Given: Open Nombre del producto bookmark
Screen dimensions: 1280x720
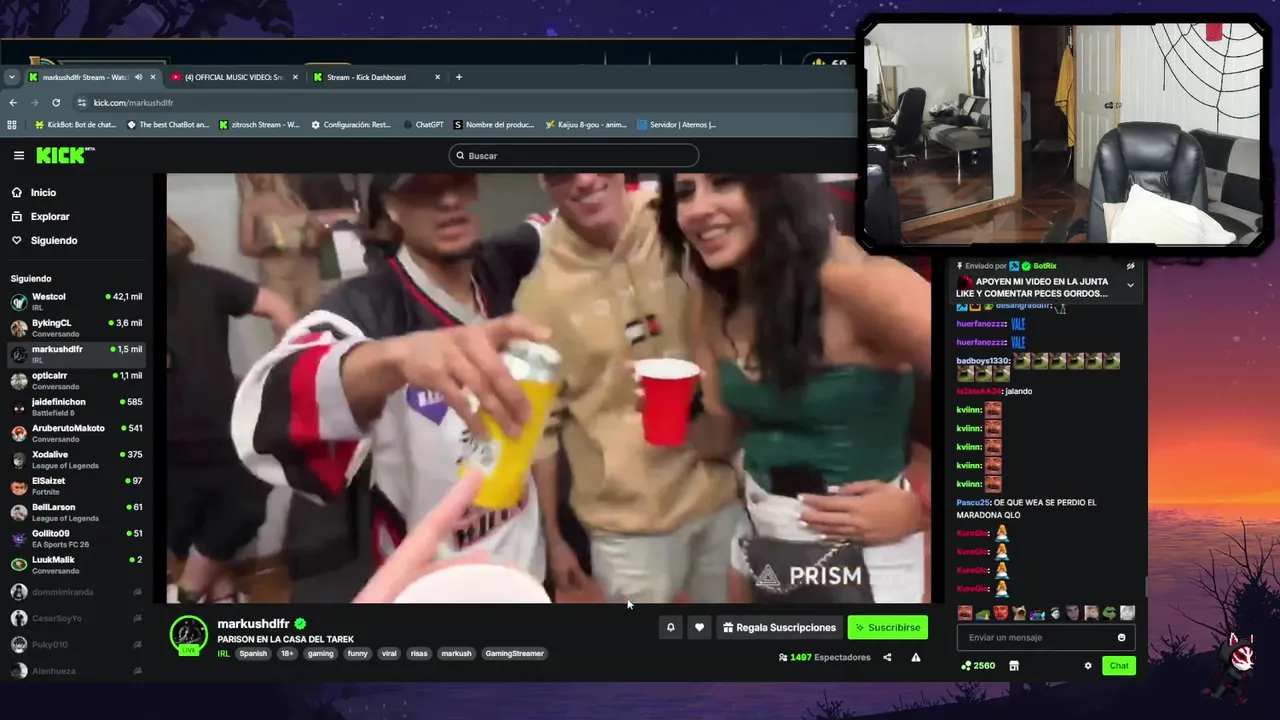Looking at the screenshot, I should (494, 125).
